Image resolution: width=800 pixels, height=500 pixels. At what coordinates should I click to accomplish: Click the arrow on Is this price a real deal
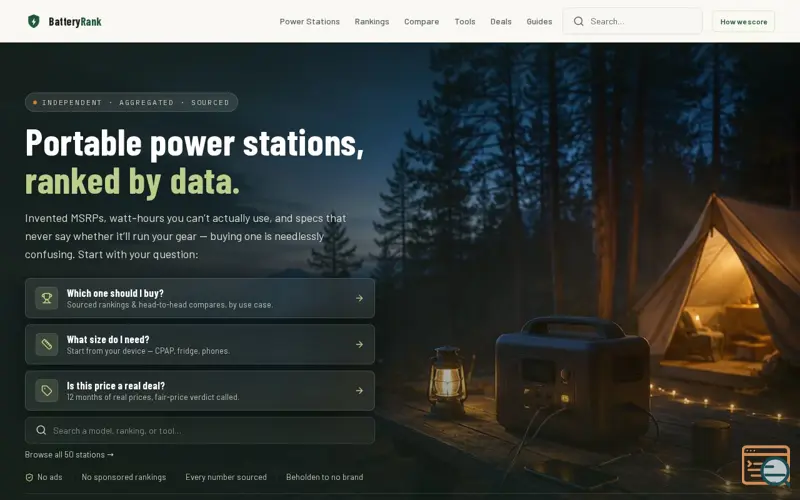pyautogui.click(x=359, y=391)
